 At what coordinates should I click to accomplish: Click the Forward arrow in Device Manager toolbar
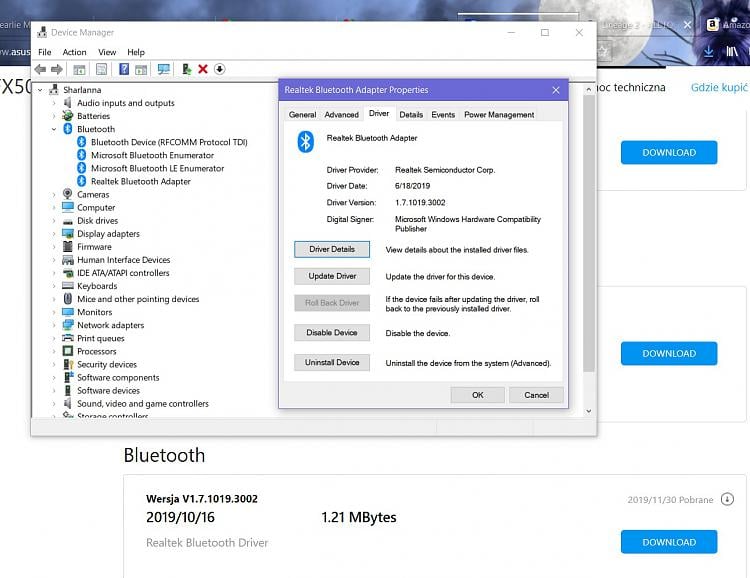click(x=57, y=69)
